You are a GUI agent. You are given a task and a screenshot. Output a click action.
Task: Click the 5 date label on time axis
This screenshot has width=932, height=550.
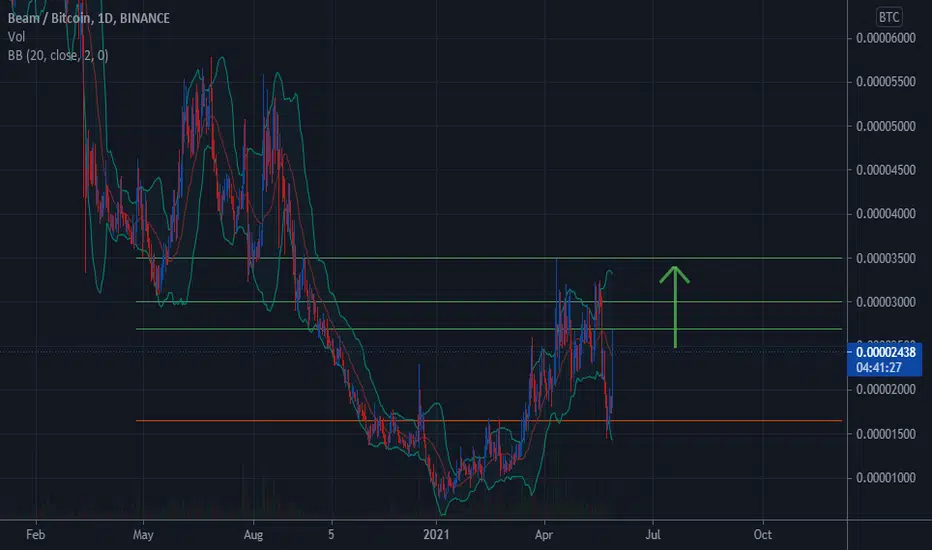click(x=331, y=535)
